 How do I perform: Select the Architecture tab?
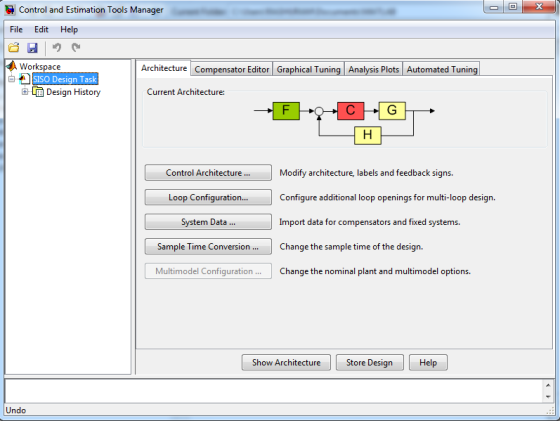[x=164, y=68]
